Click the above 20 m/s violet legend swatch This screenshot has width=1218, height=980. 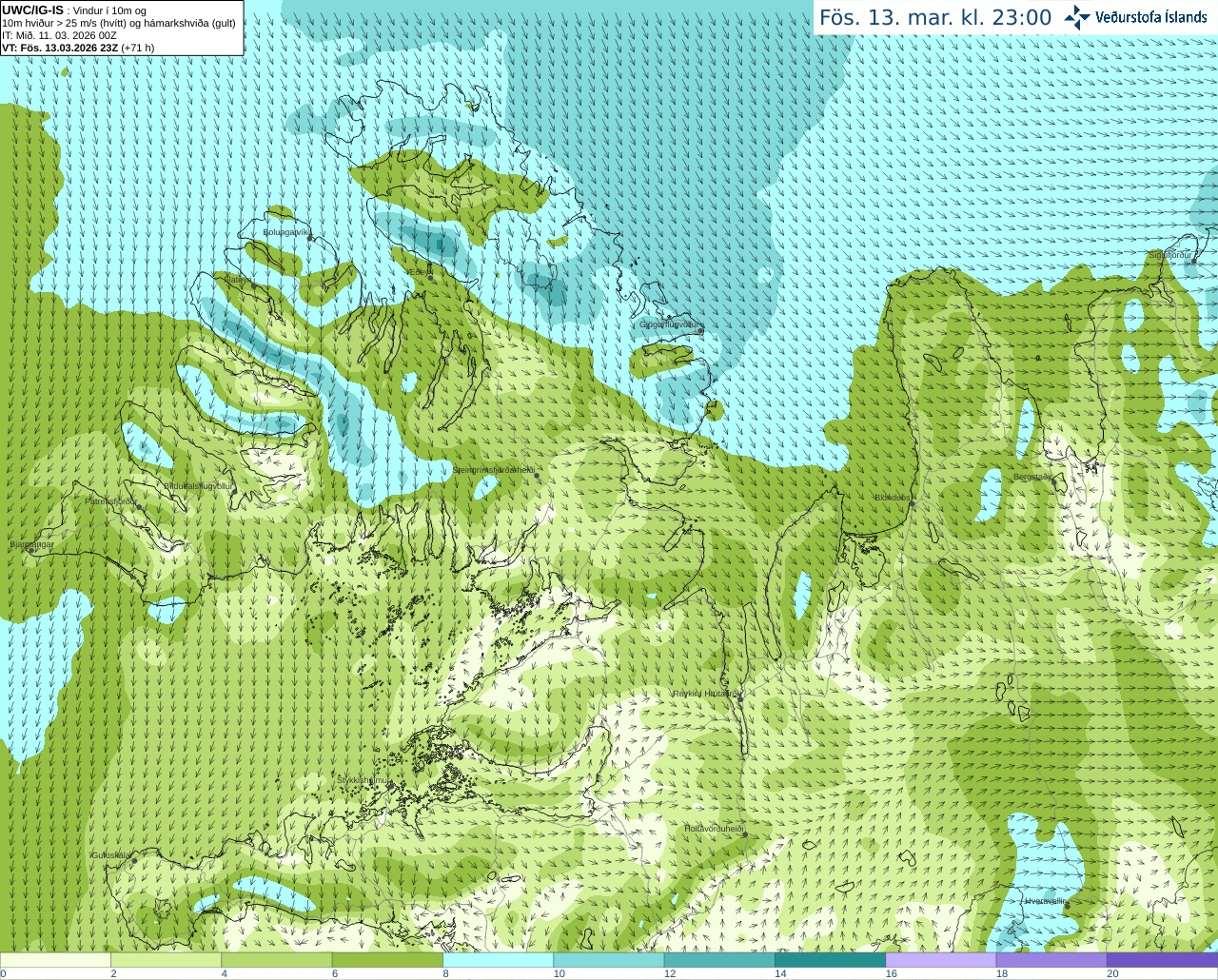coord(1162,960)
